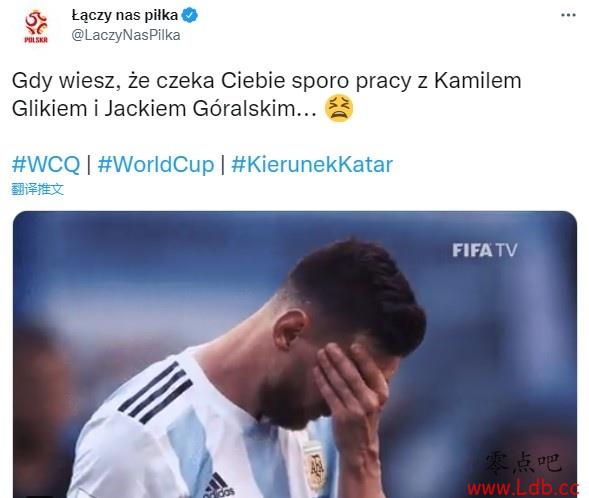Open the #WCQ hashtag
This screenshot has width=589, height=498.
point(46,164)
